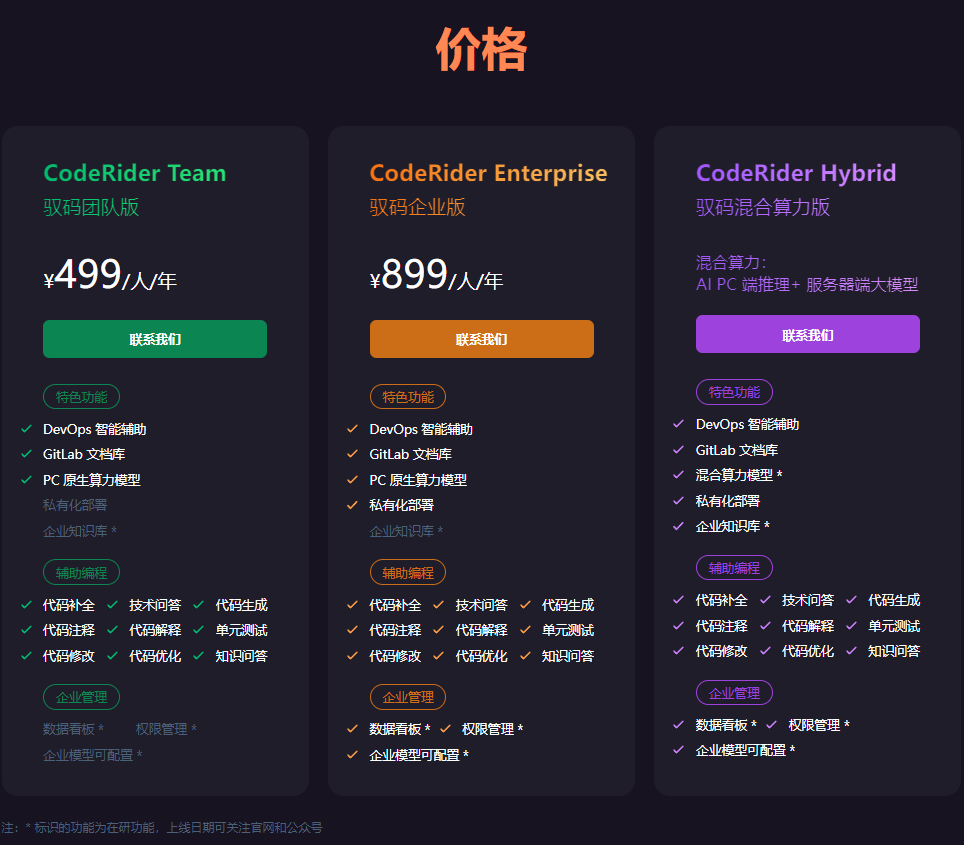Click the green 联系我们 button under CodeRider Team

point(155,339)
